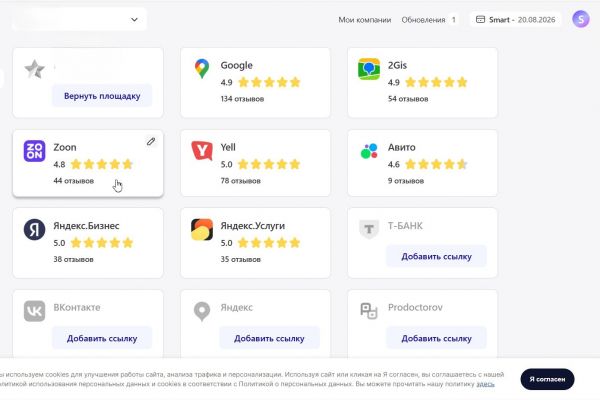Click the Яндекс.Услуги logo icon
600x400 pixels.
click(202, 231)
